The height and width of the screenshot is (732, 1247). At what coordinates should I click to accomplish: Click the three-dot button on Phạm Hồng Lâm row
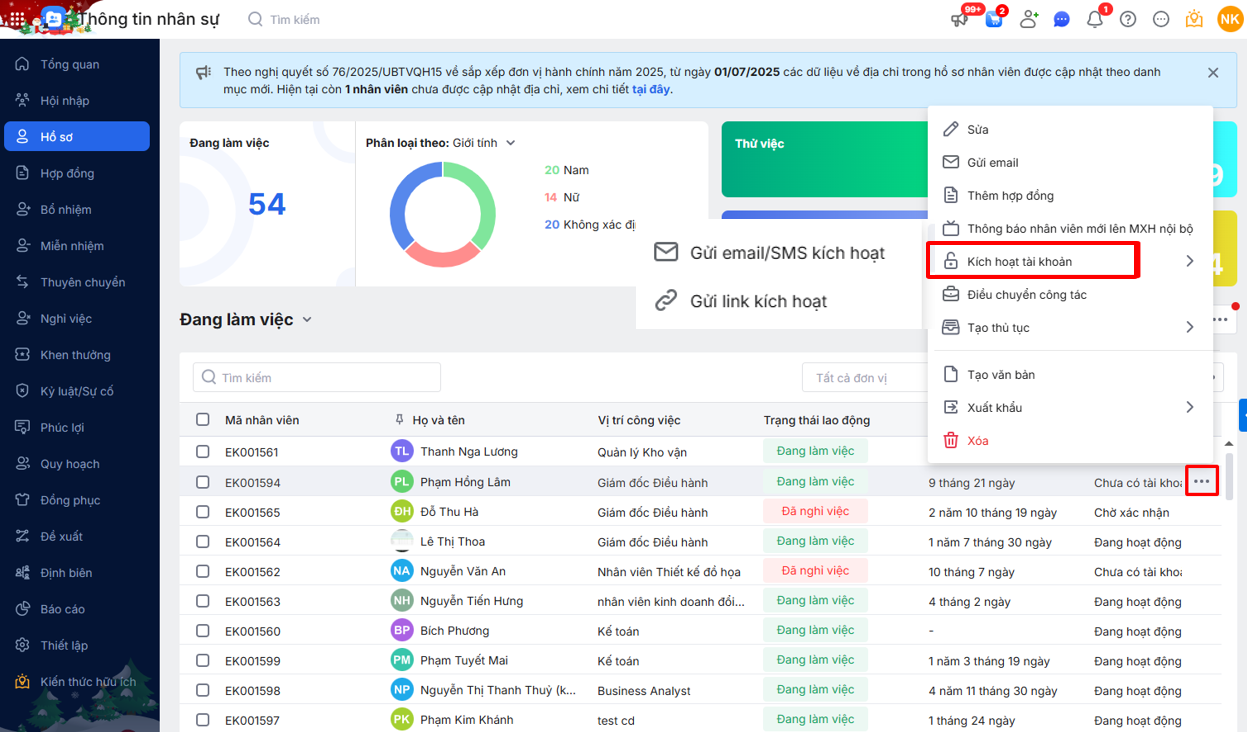1201,482
